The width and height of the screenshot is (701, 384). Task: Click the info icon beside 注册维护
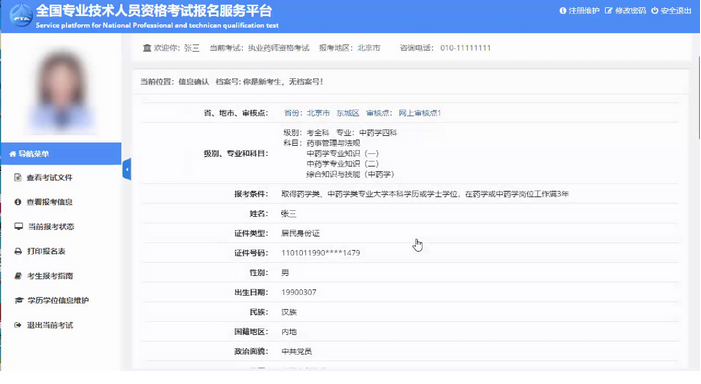(563, 11)
